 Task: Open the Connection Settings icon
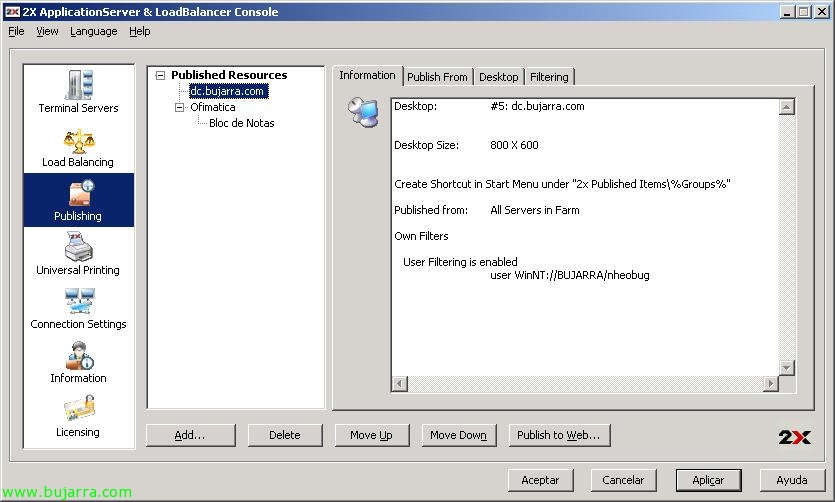(79, 301)
